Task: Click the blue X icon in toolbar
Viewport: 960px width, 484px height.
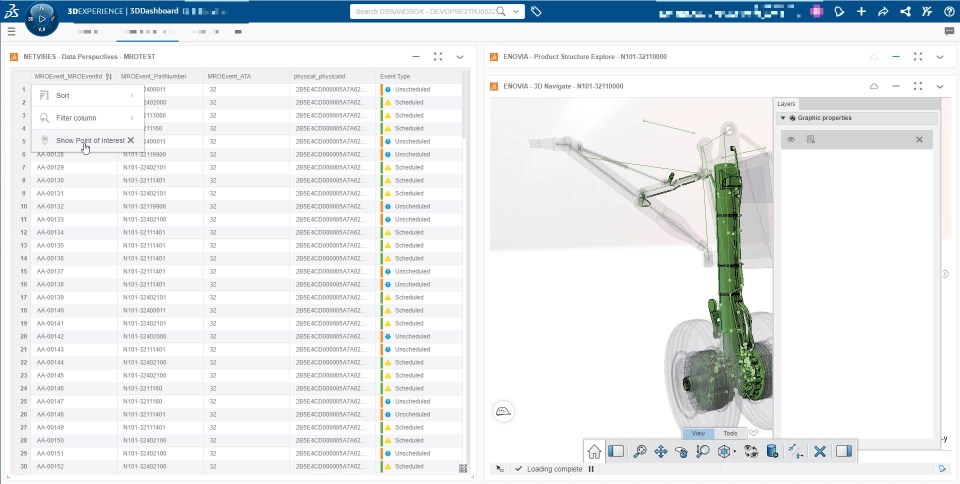Action: coord(820,452)
